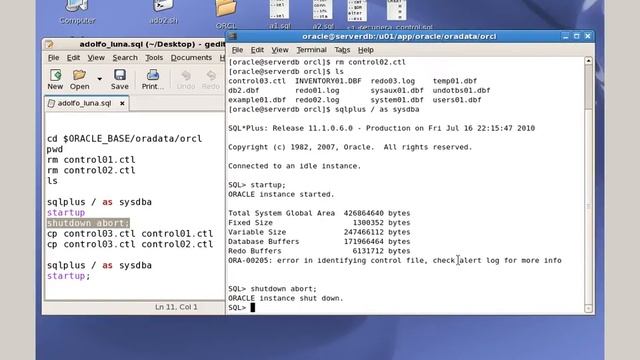Viewport: 640px width, 360px height.
Task: Open the Computer desktop icon
Action: 77,11
